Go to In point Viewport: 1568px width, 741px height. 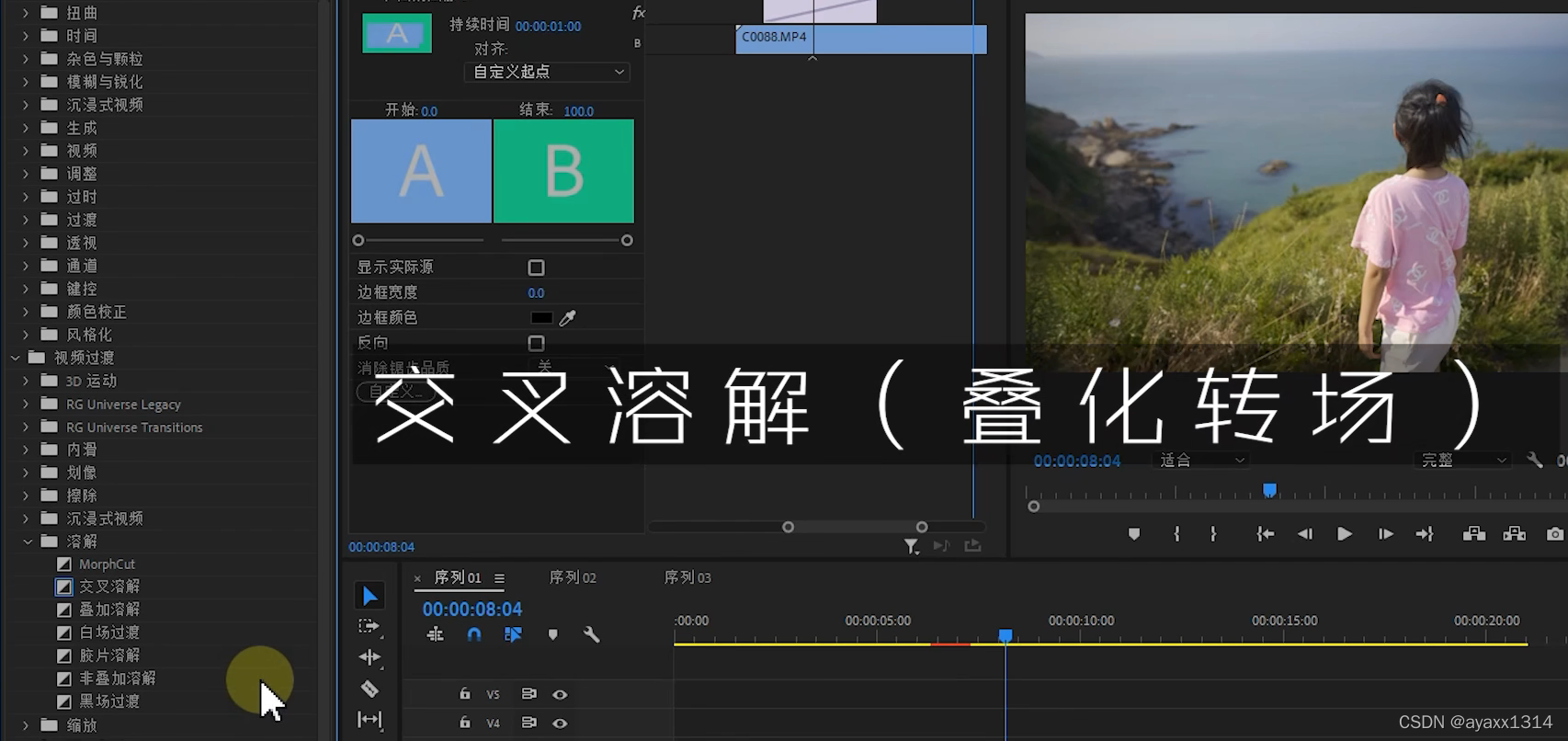(1266, 534)
